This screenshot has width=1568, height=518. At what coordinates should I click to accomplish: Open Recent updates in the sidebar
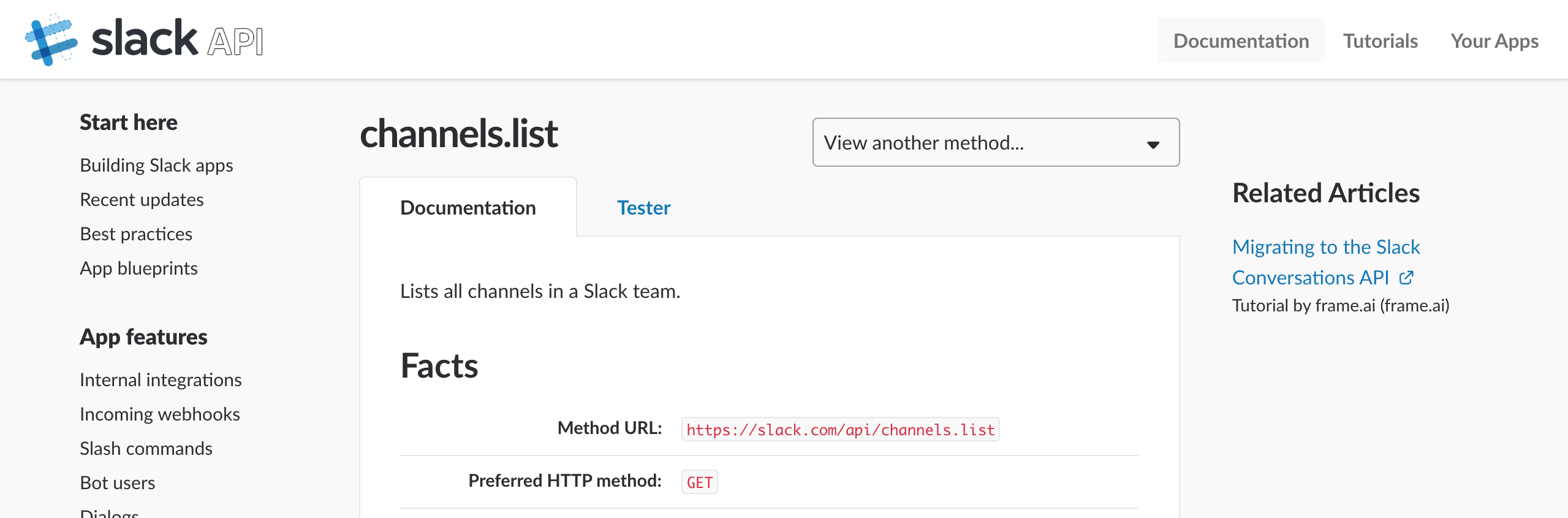click(x=142, y=199)
